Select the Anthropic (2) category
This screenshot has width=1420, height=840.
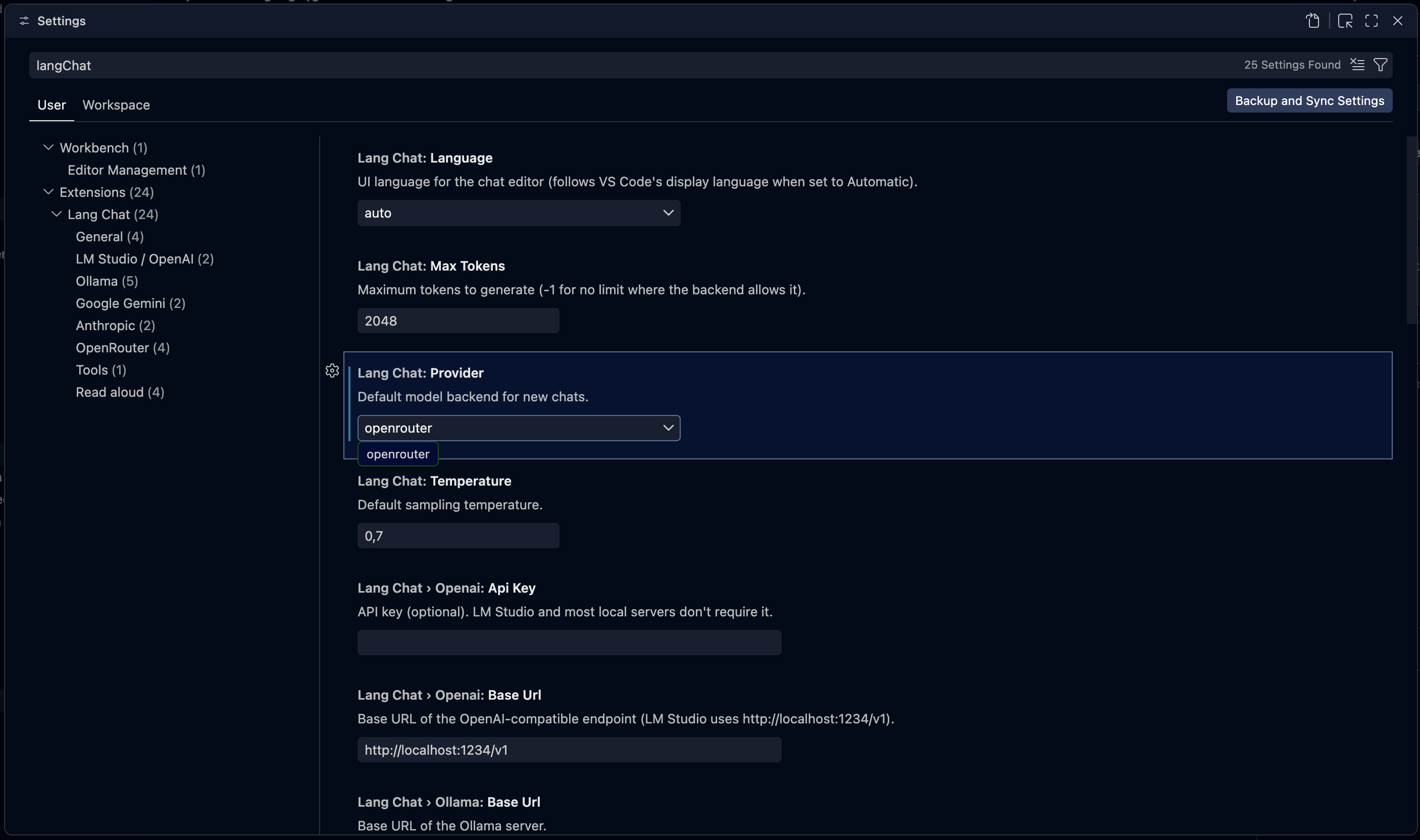(x=116, y=326)
